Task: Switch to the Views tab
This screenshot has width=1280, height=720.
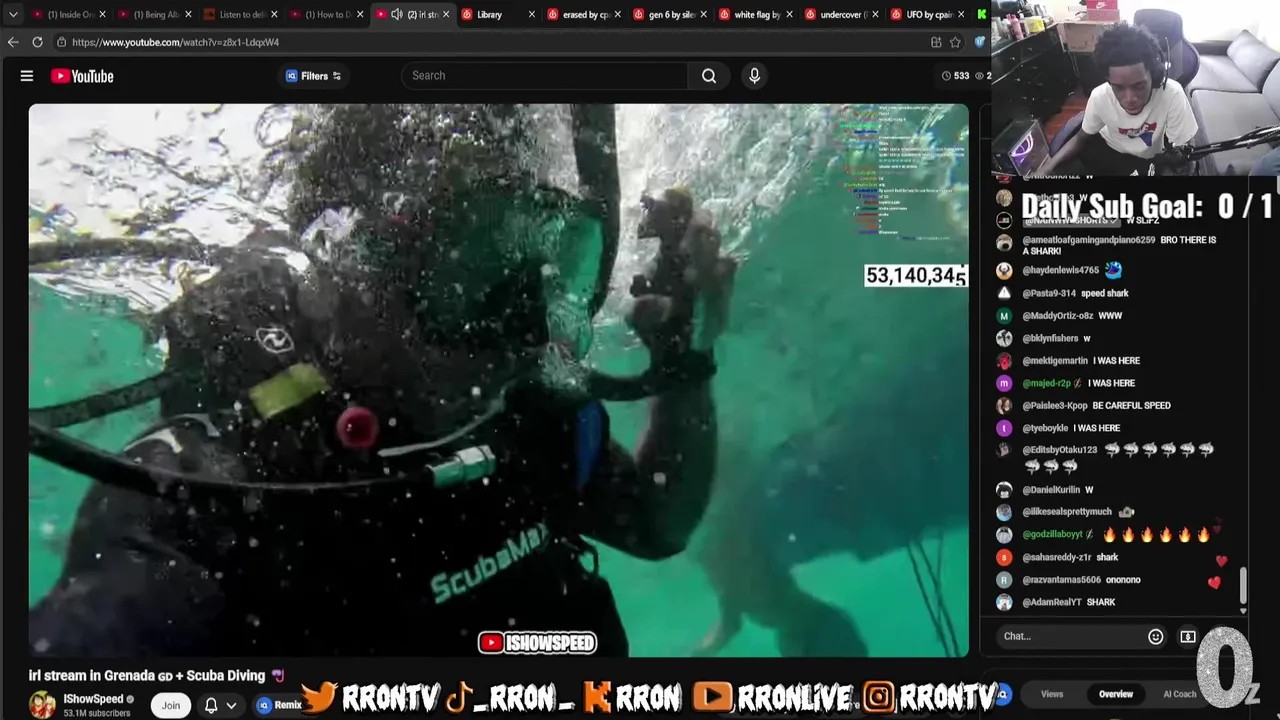Action: [x=1052, y=694]
